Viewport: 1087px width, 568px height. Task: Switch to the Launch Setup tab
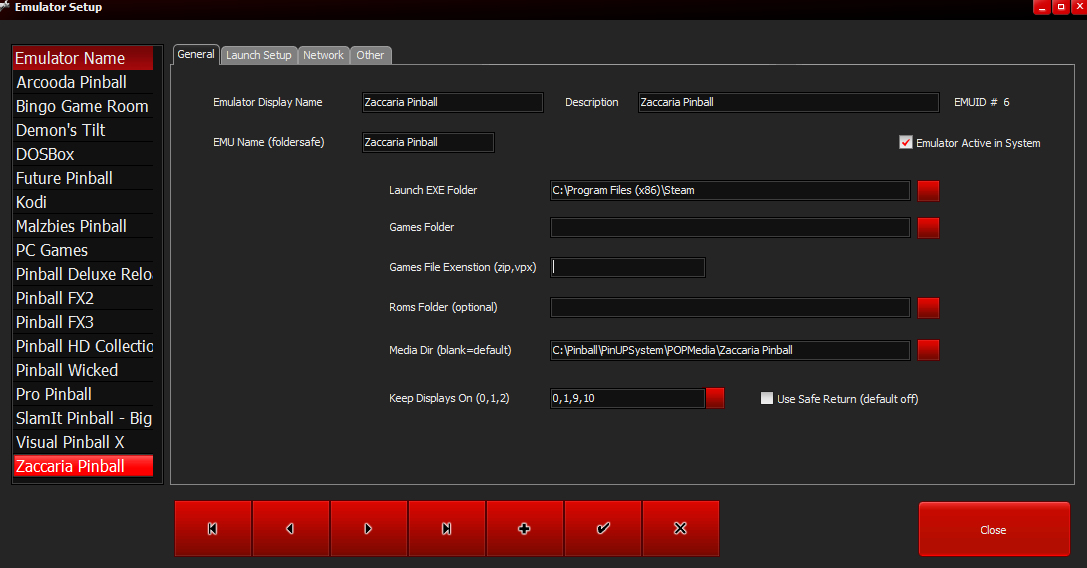[258, 55]
